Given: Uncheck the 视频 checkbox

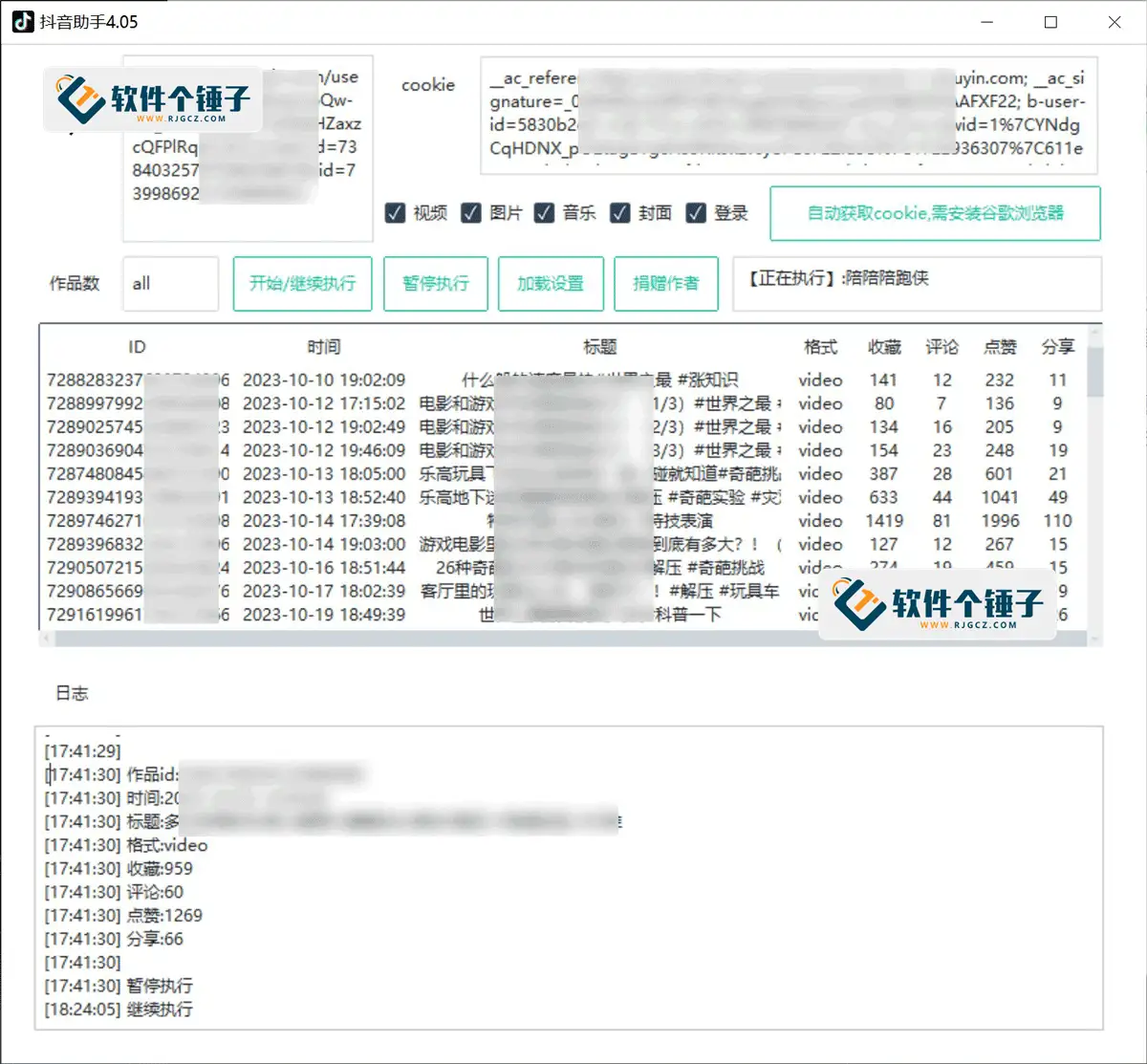Looking at the screenshot, I should tap(395, 213).
